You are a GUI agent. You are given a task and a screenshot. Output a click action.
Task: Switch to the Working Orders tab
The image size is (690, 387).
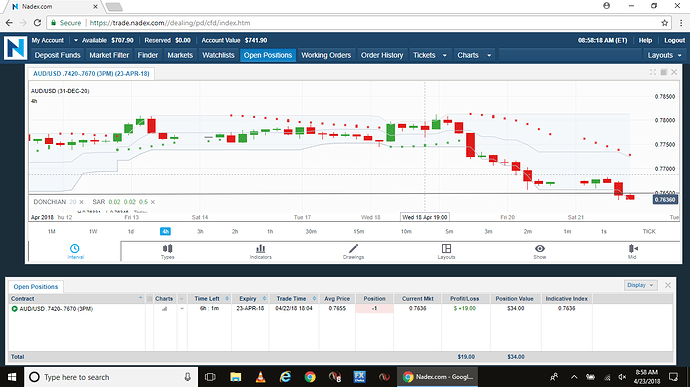click(326, 55)
